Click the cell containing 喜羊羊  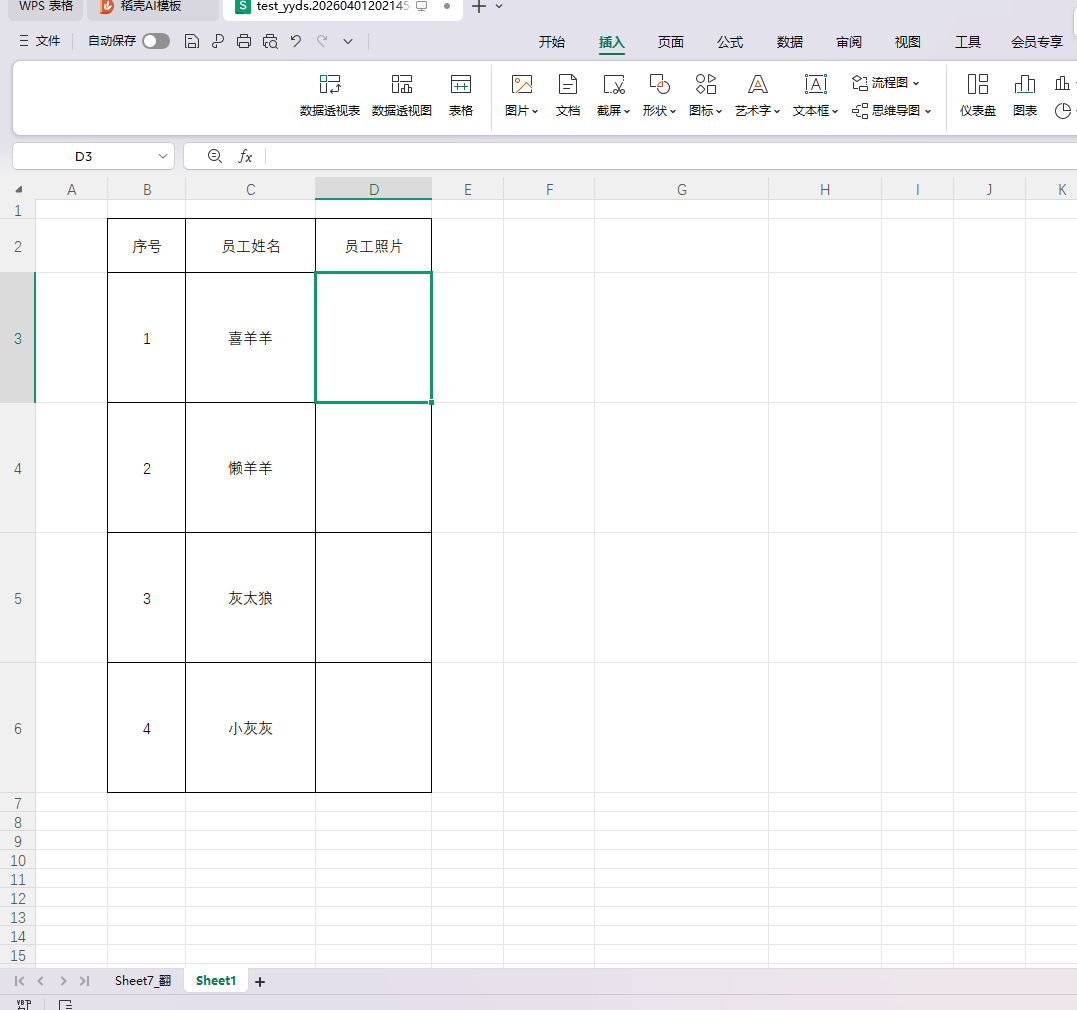click(x=251, y=338)
